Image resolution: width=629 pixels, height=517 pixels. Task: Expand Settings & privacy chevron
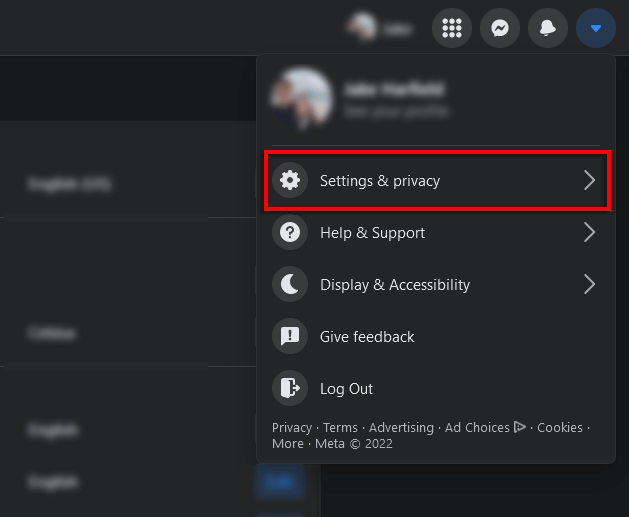tap(589, 181)
